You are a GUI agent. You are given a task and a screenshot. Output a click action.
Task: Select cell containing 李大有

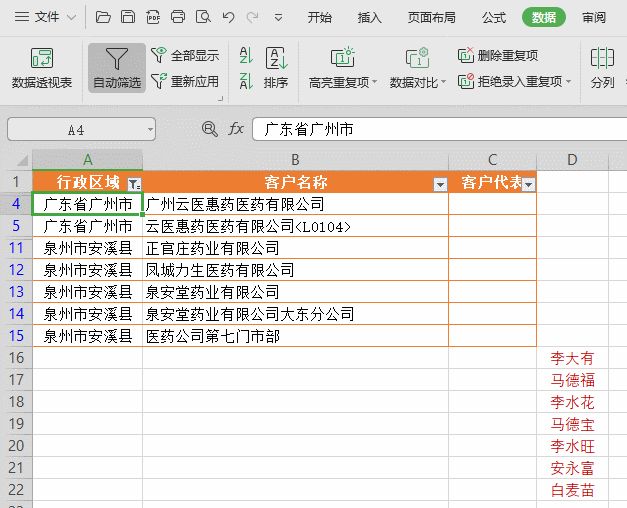(x=572, y=358)
